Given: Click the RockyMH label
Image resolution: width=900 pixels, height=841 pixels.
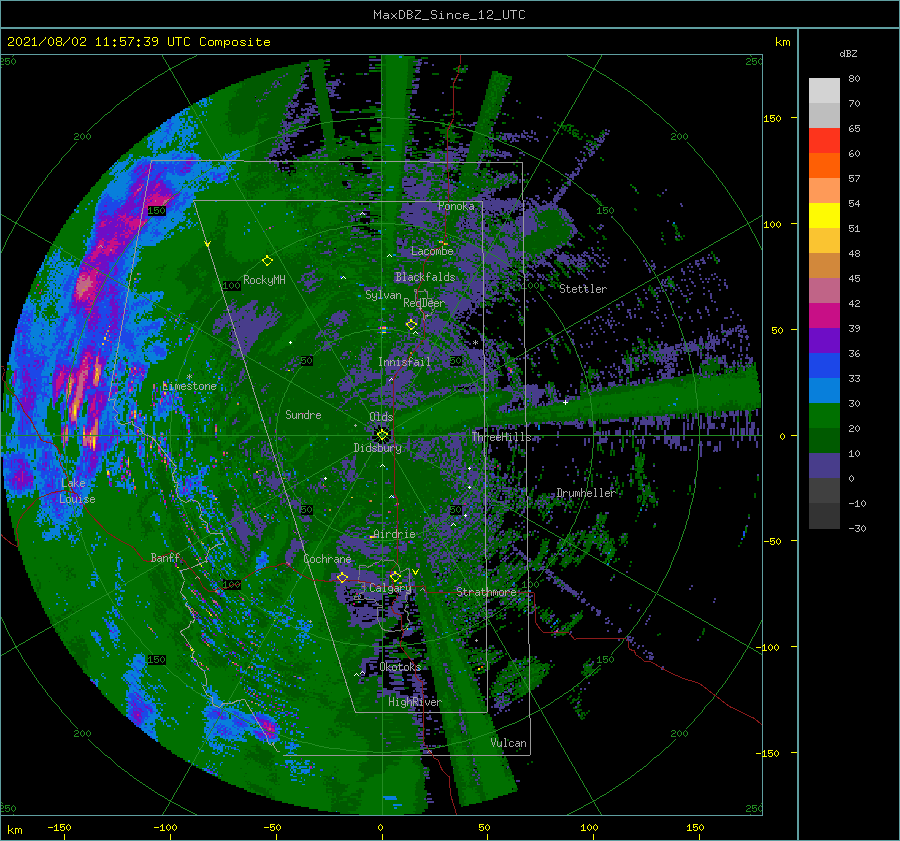Looking at the screenshot, I should pyautogui.click(x=264, y=280).
